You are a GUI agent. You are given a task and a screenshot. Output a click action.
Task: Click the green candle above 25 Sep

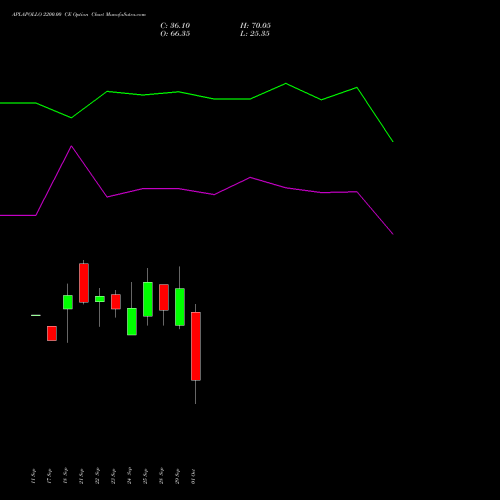point(148,299)
